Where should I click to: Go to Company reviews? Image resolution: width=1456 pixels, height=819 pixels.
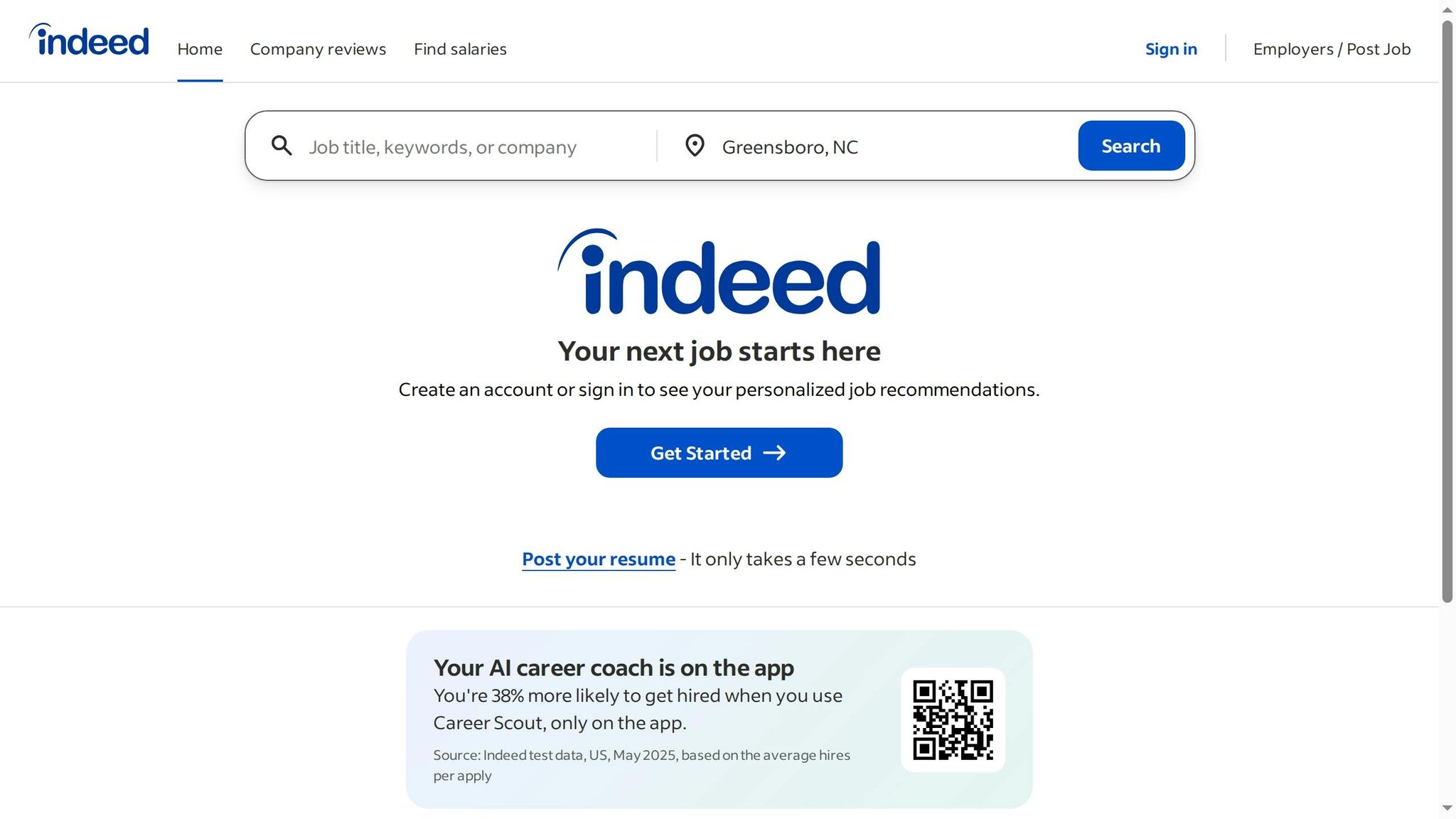tap(318, 49)
